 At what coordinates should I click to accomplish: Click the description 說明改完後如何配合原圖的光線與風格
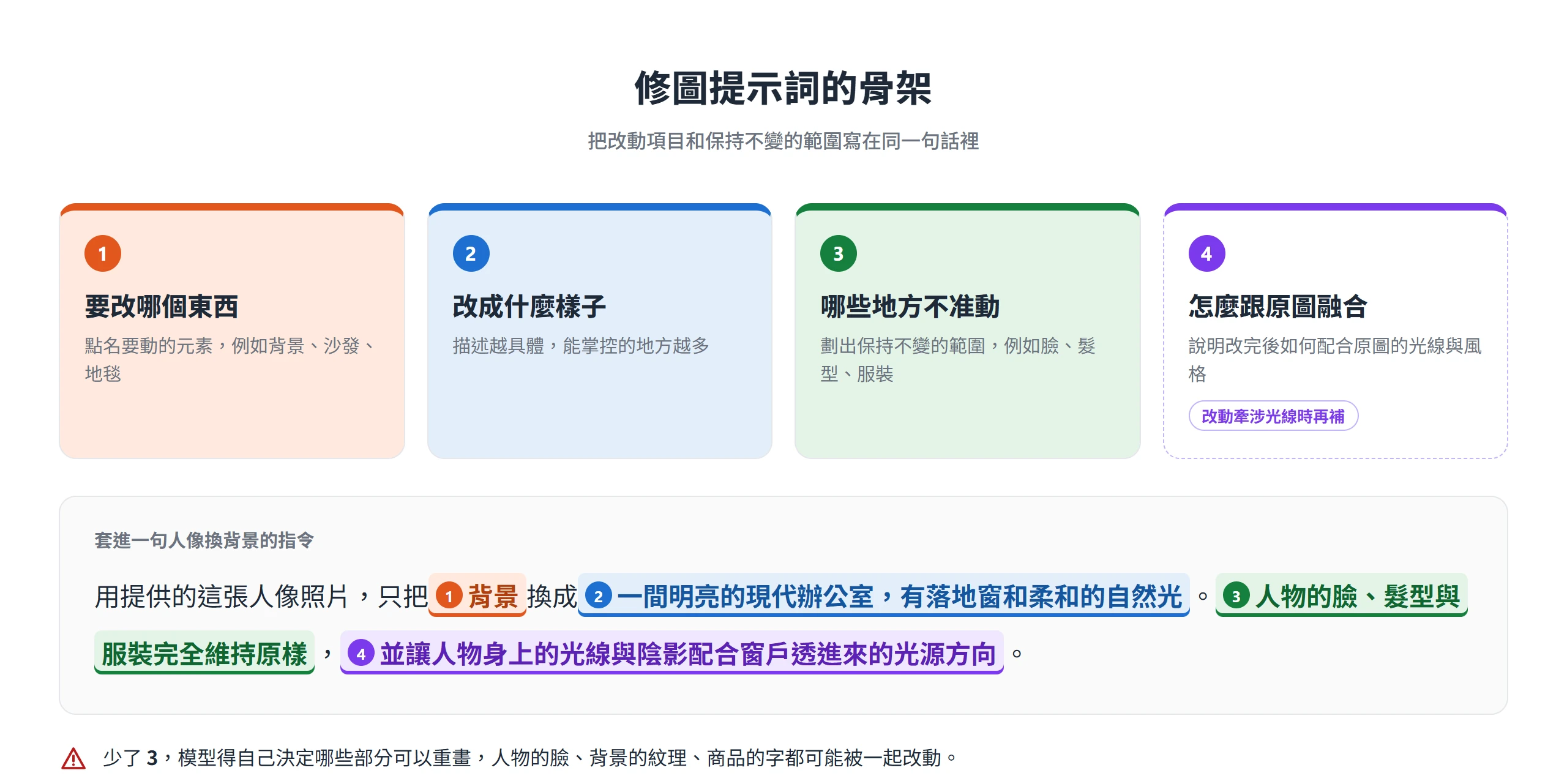tap(1334, 359)
